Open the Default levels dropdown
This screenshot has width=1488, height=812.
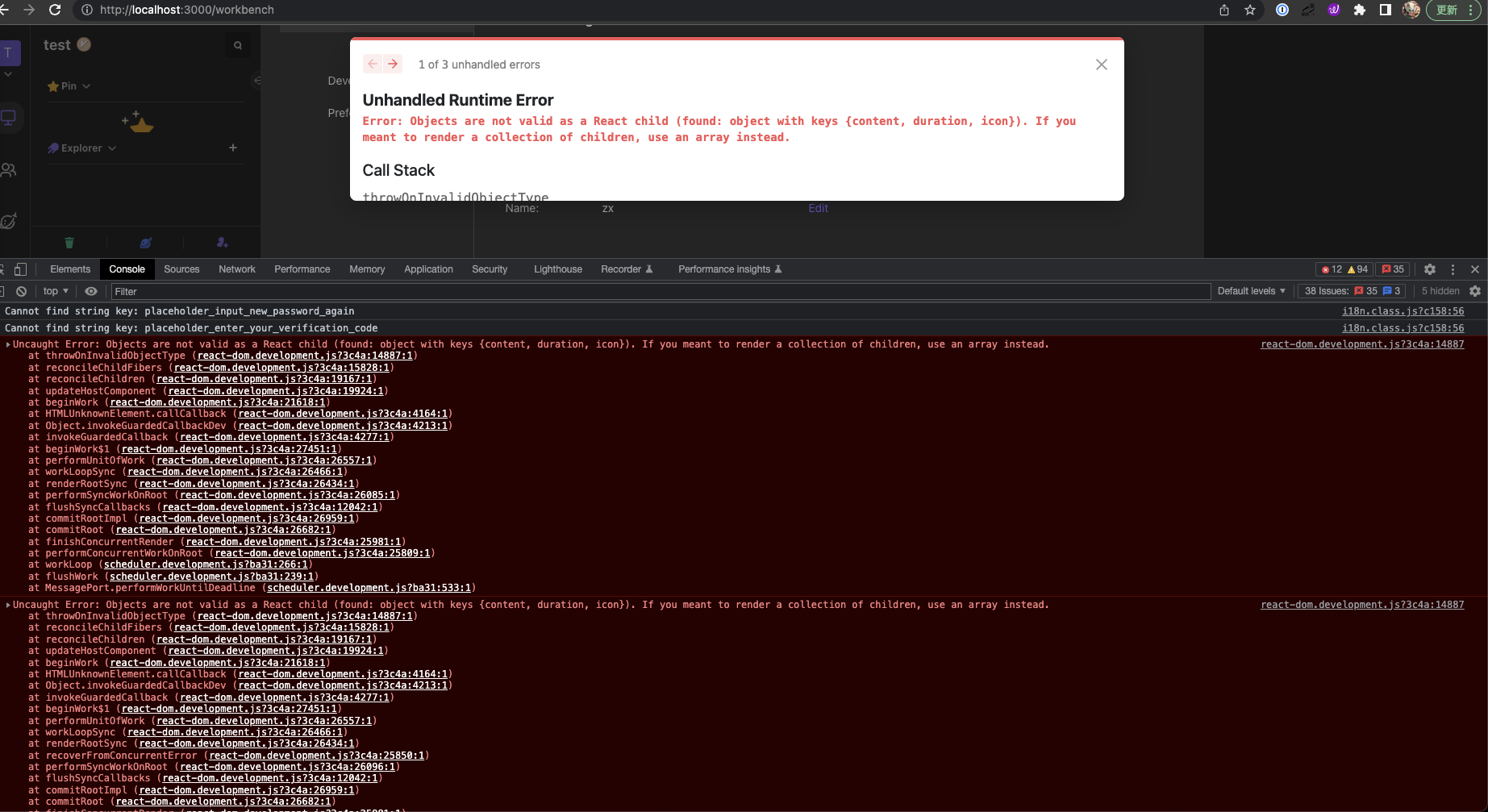click(x=1251, y=291)
